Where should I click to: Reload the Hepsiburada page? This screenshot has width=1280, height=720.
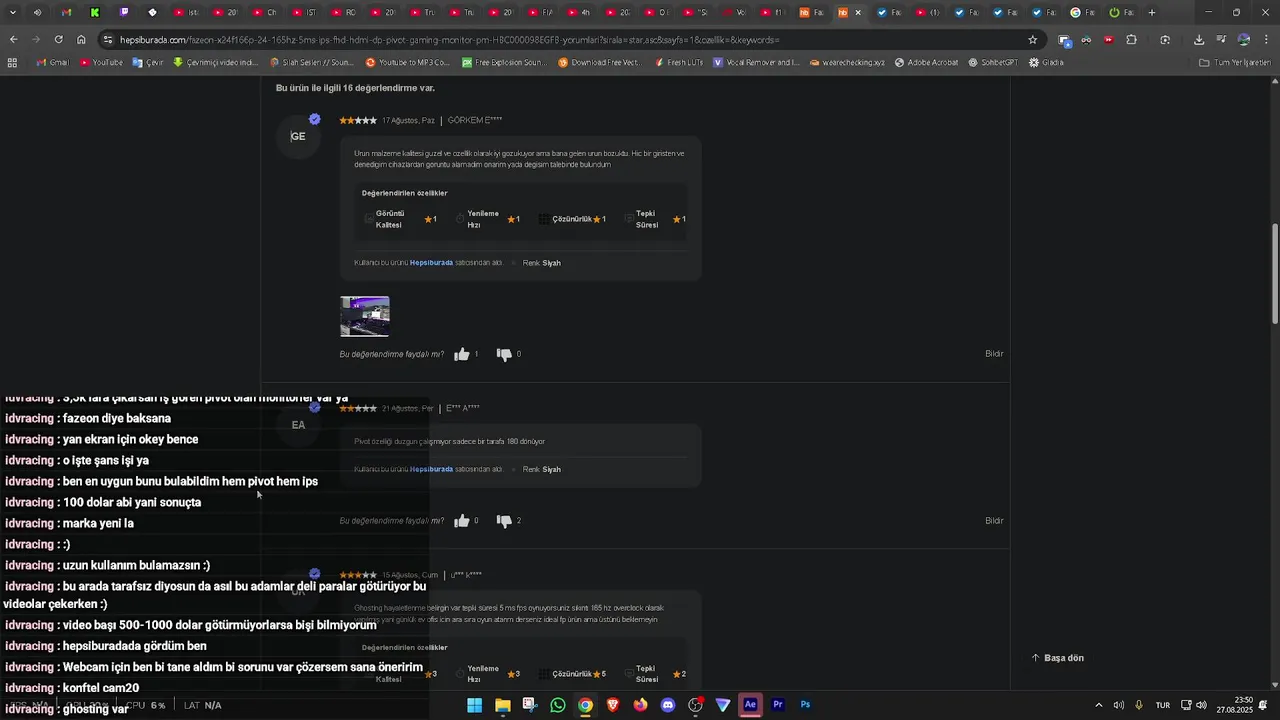coord(59,40)
